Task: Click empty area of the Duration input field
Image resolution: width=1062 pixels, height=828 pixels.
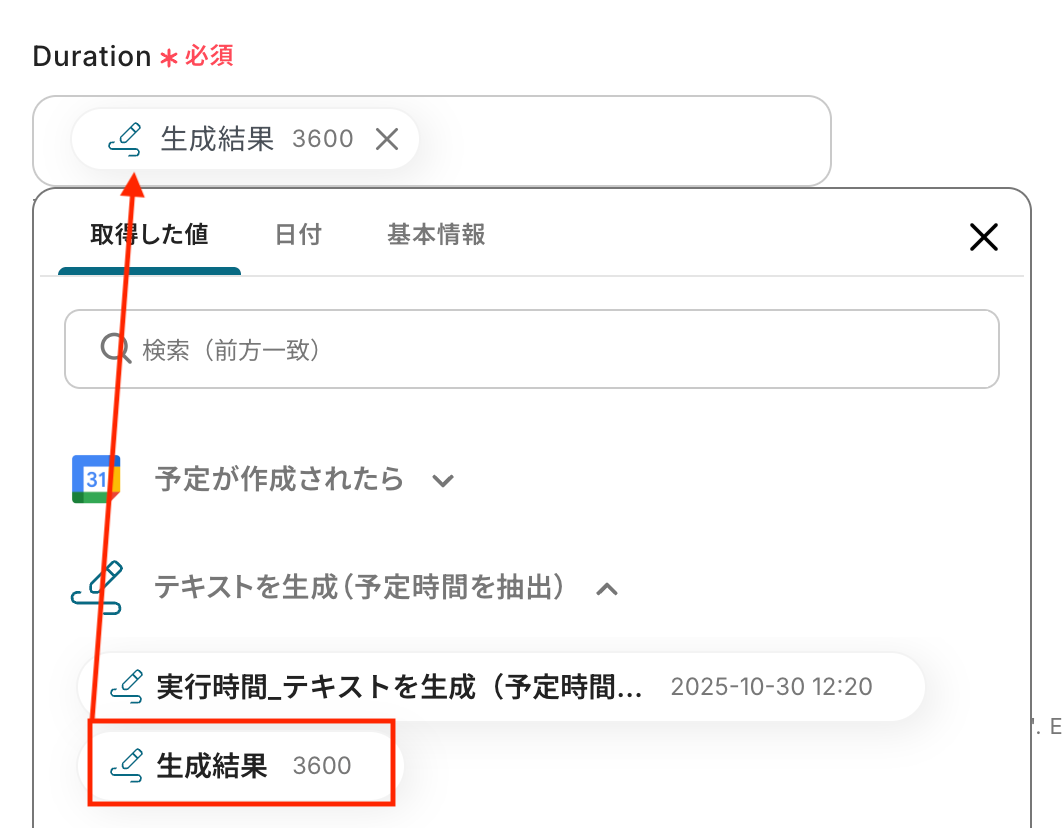Action: tap(620, 140)
